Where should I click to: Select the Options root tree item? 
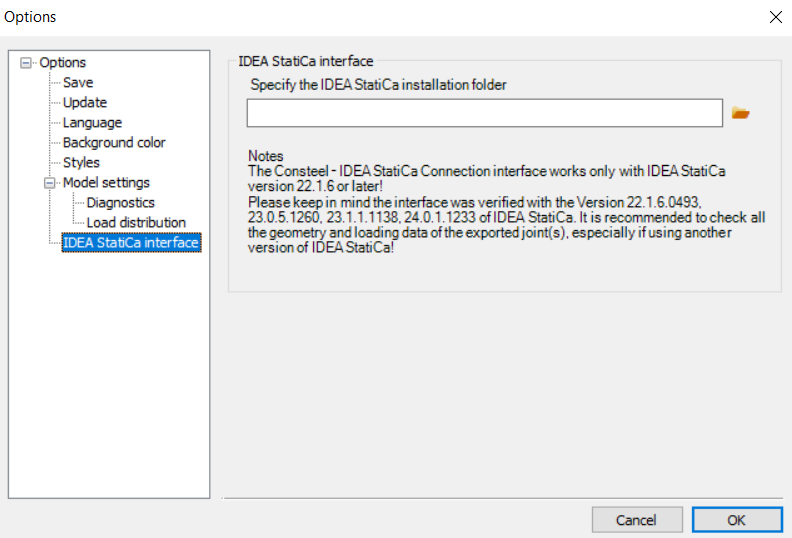click(x=63, y=63)
